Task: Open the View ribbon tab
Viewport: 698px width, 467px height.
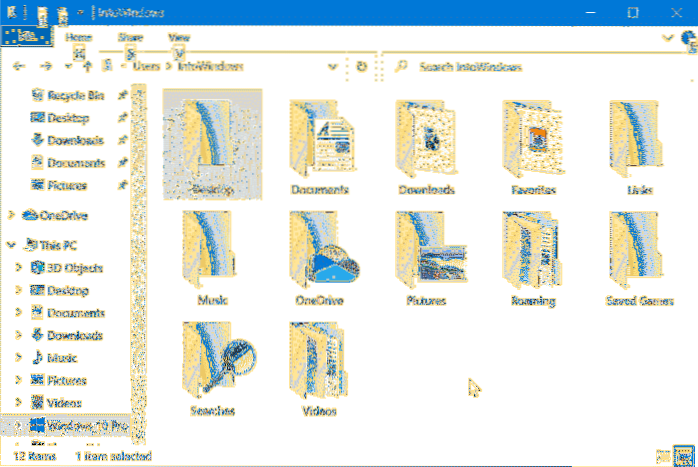Action: [x=179, y=37]
